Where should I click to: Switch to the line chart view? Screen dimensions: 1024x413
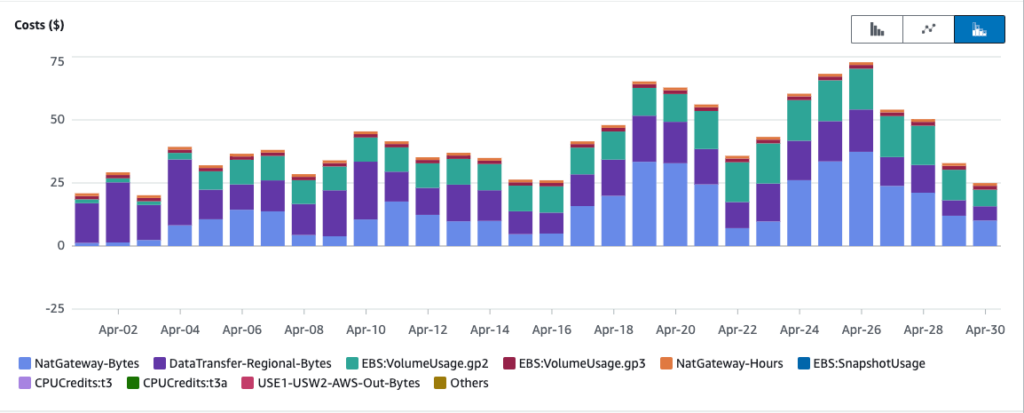click(x=928, y=29)
